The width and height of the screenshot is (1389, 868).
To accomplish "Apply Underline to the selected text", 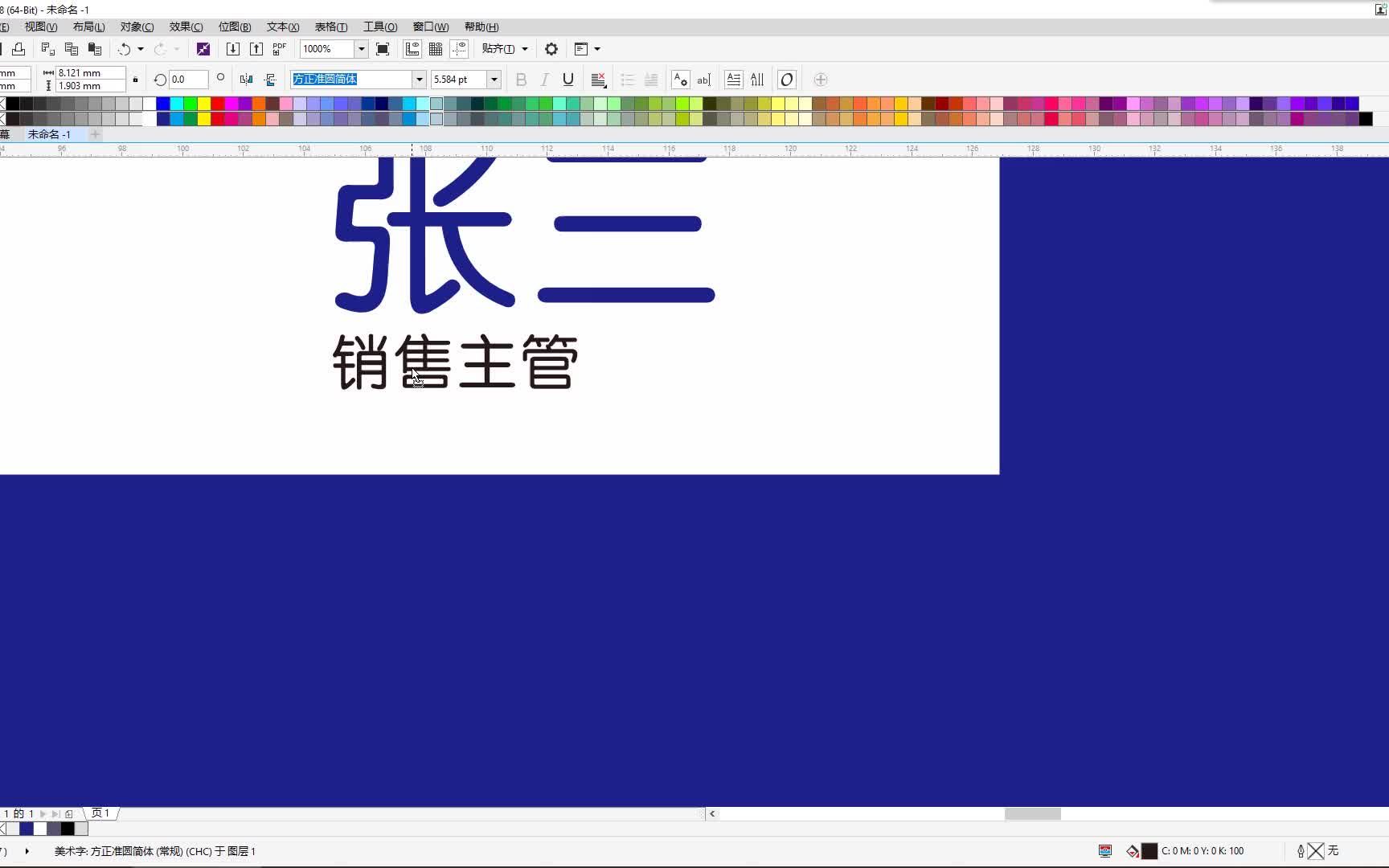I will [568, 80].
